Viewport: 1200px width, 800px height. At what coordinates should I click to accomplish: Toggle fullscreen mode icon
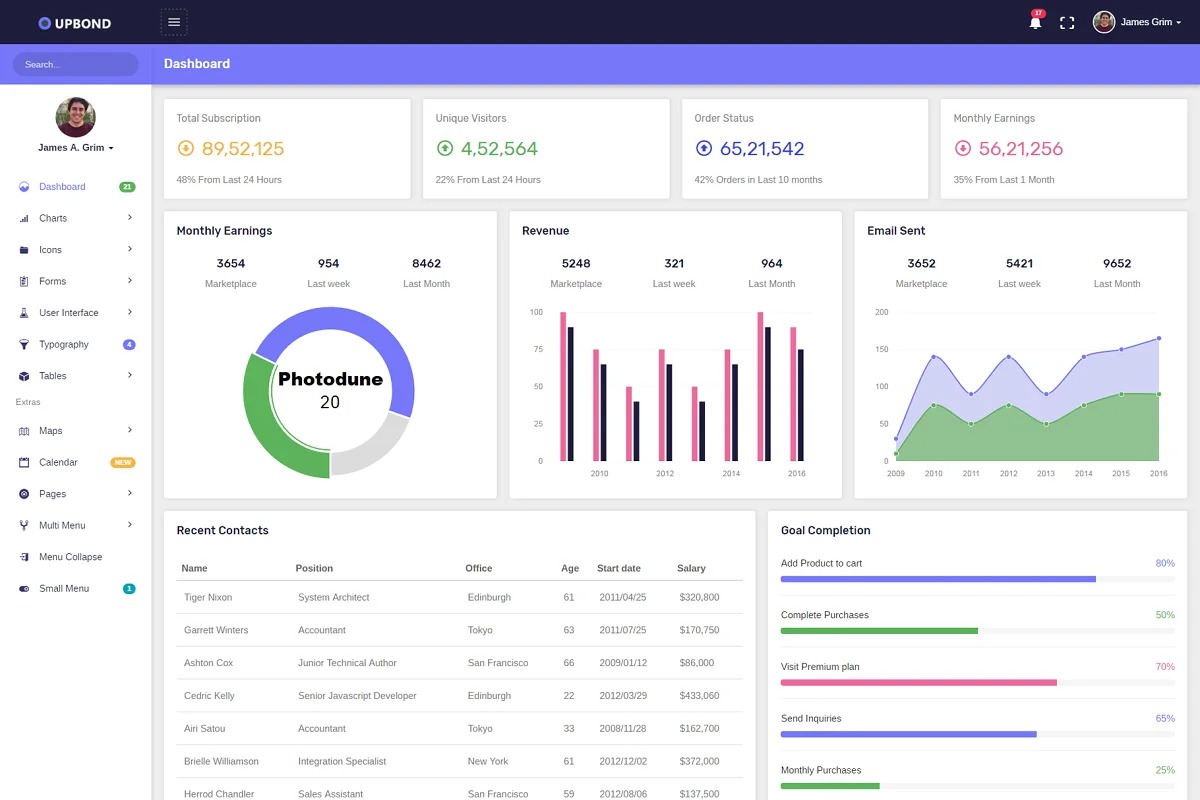point(1067,22)
